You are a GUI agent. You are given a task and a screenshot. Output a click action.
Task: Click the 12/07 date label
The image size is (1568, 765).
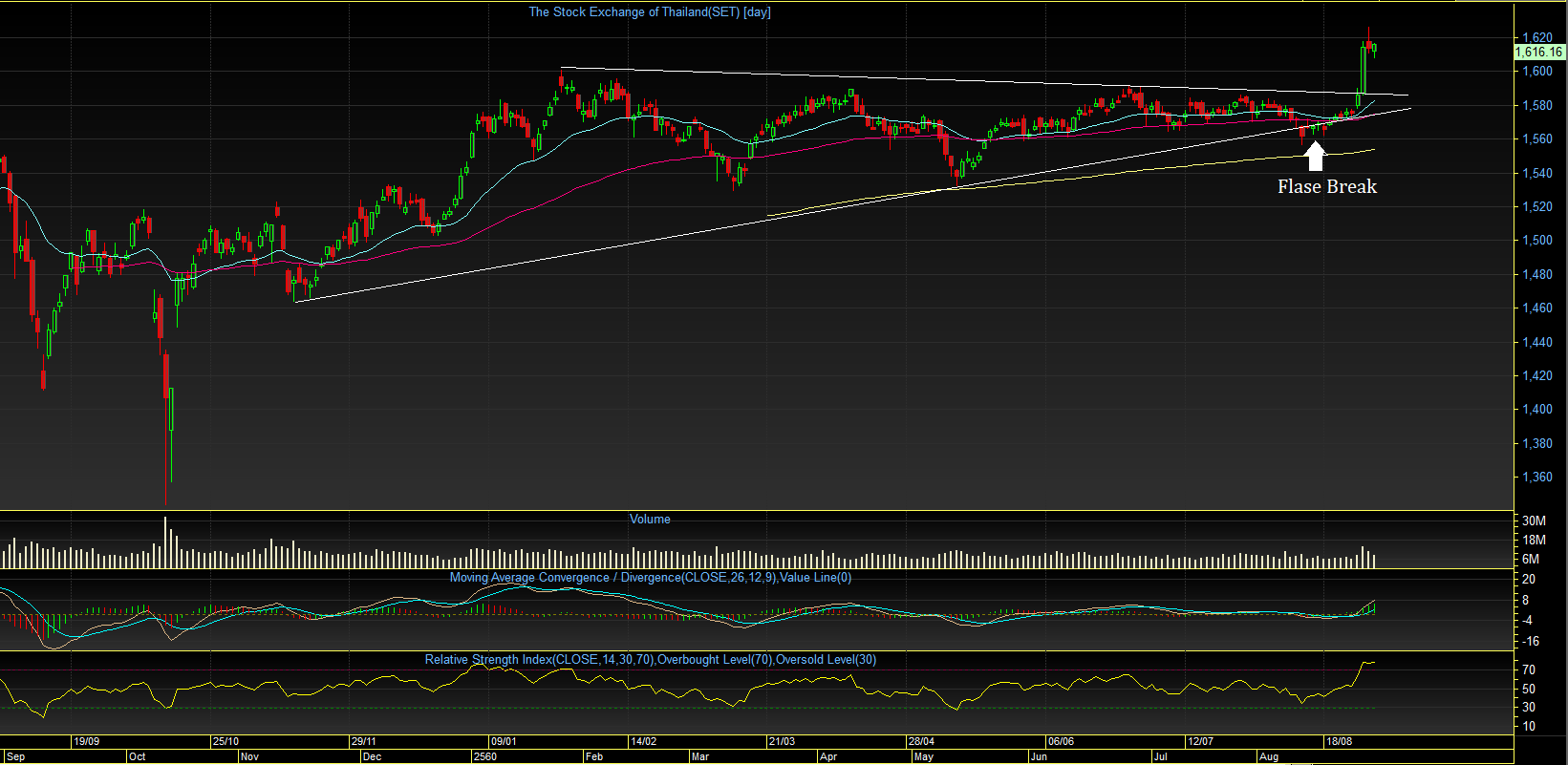(1199, 741)
